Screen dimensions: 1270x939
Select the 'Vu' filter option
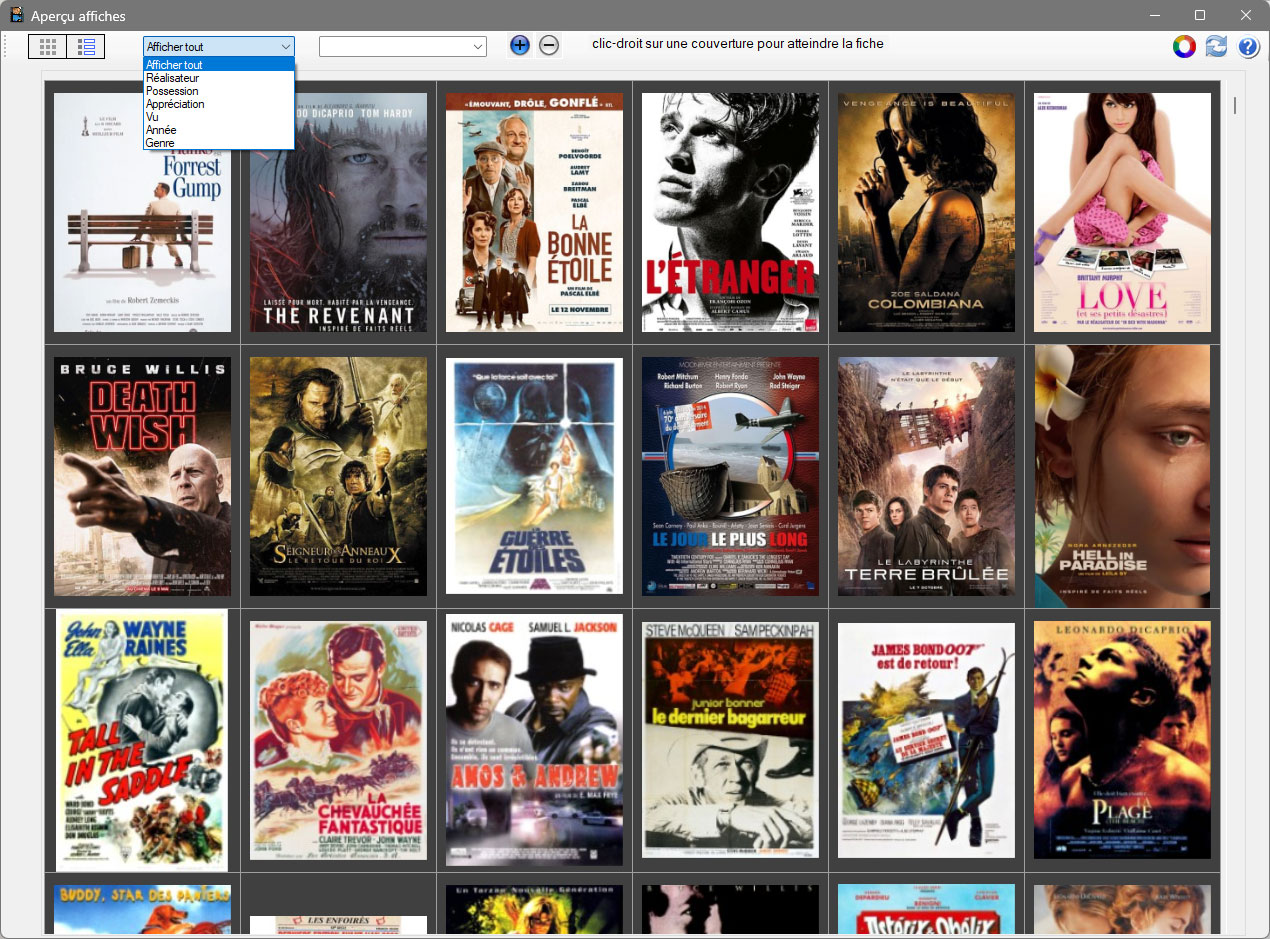(152, 117)
